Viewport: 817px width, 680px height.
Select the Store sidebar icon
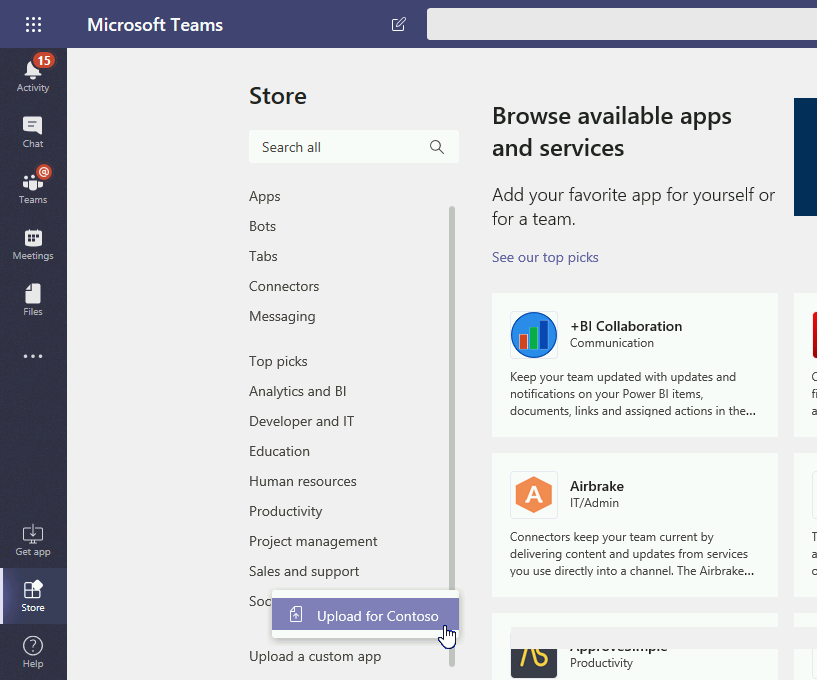coord(33,596)
